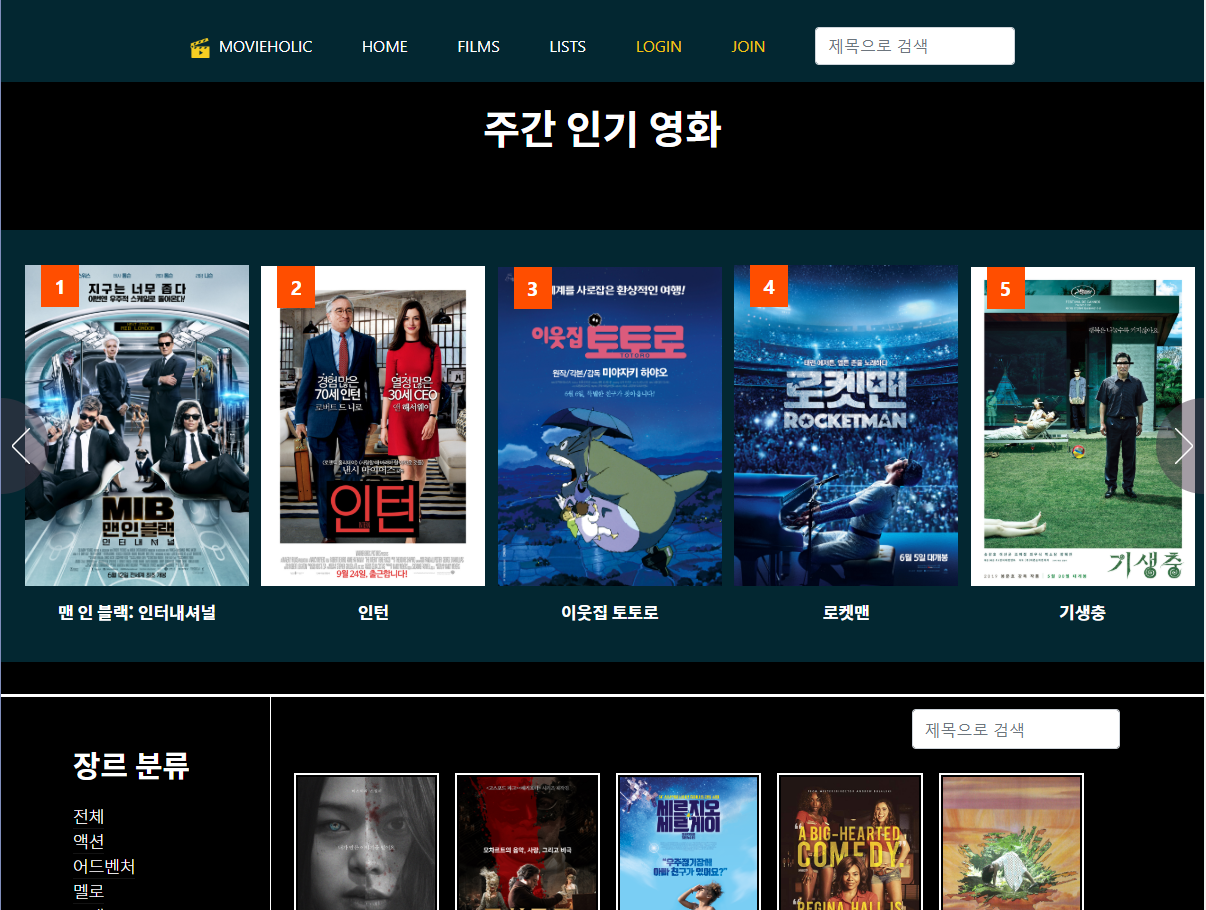Advance carousel with the right arrow
Viewport: 1206px width, 910px height.
1183,446
